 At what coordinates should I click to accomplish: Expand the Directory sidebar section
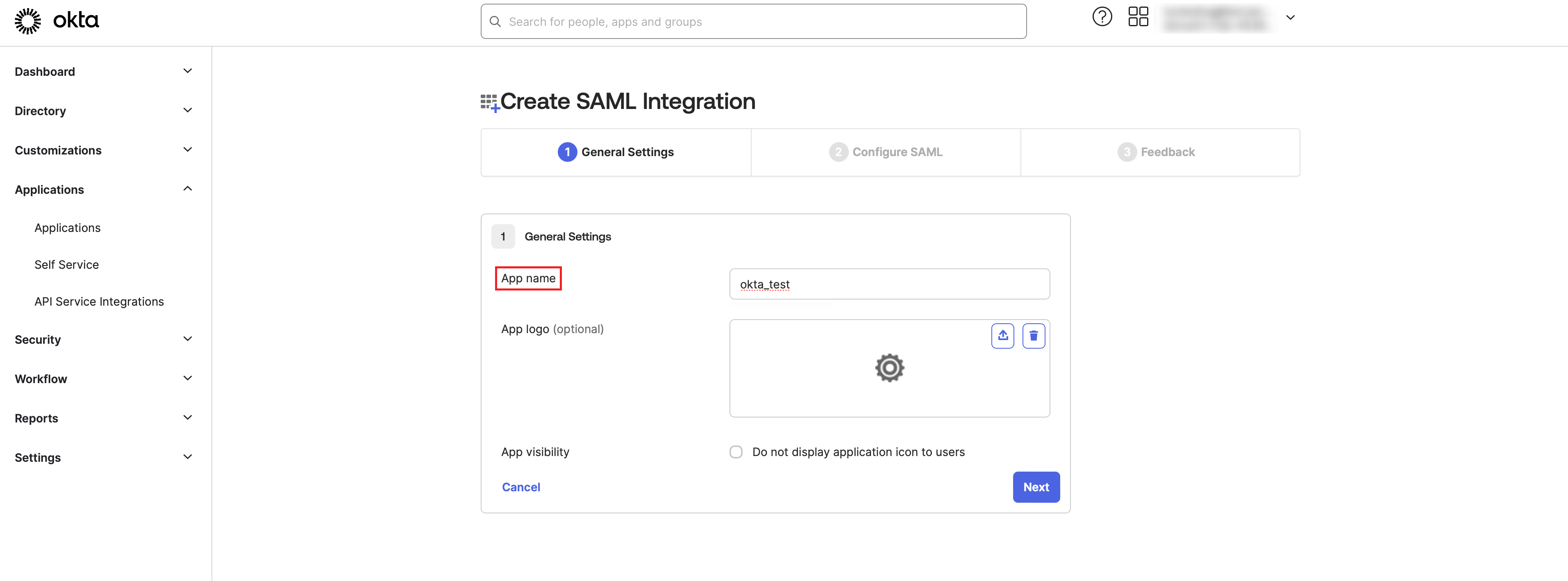103,111
